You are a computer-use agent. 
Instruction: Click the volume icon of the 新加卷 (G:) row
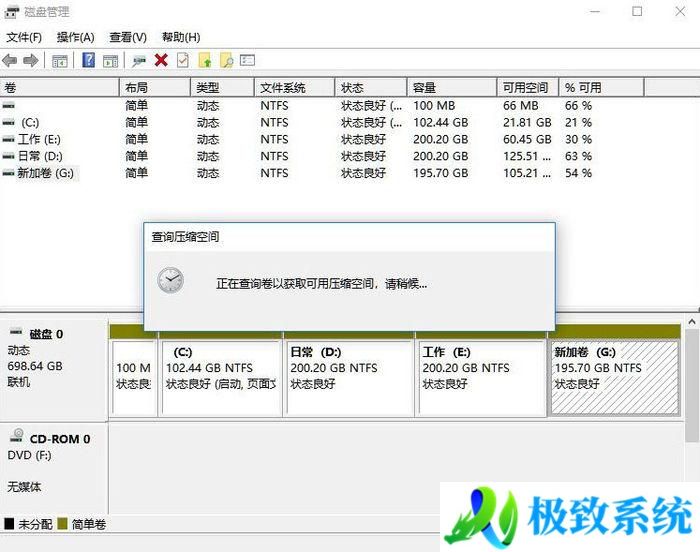8,173
